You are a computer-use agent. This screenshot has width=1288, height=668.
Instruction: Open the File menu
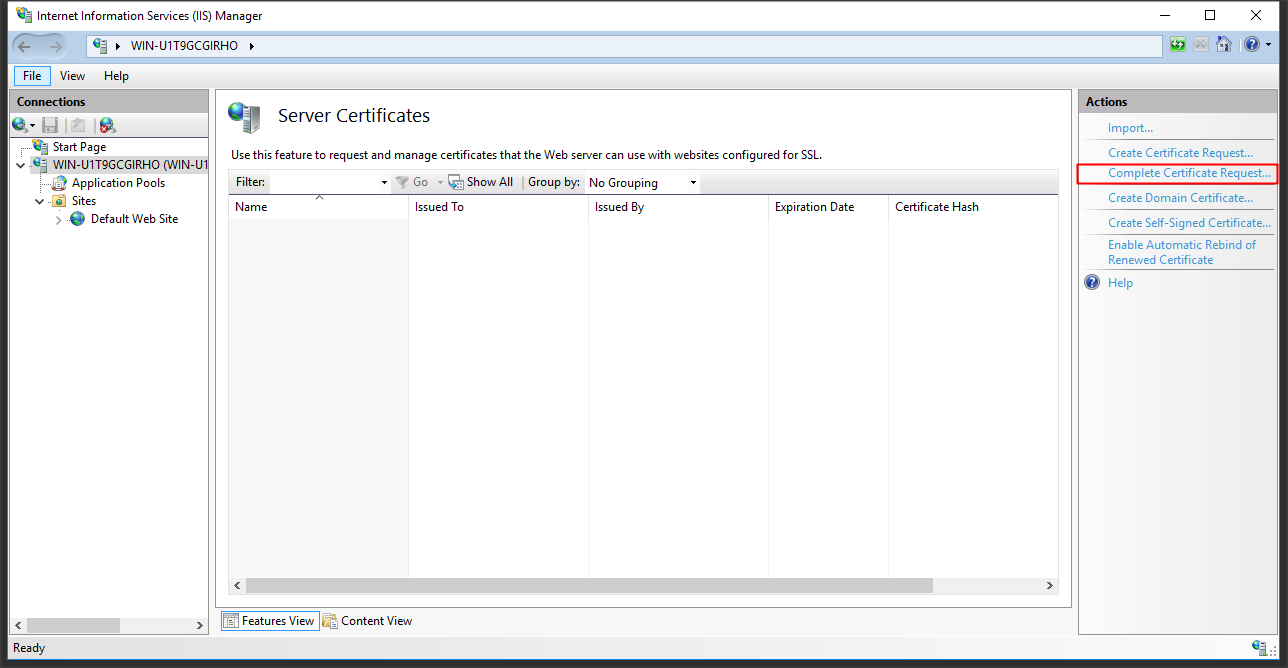(32, 76)
